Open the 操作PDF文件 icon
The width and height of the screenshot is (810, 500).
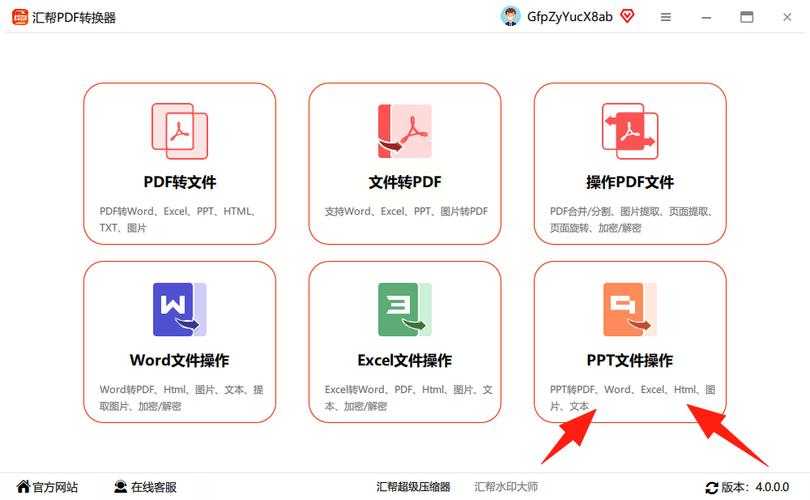(x=629, y=131)
